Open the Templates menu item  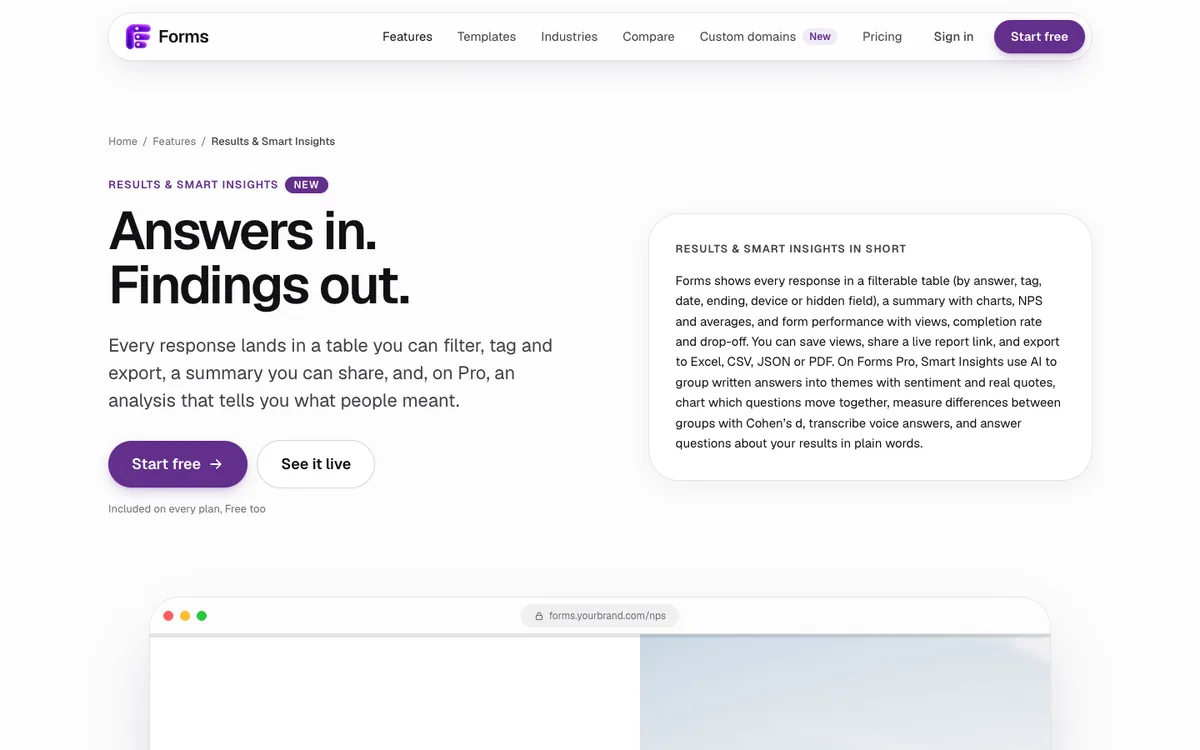[x=487, y=37]
